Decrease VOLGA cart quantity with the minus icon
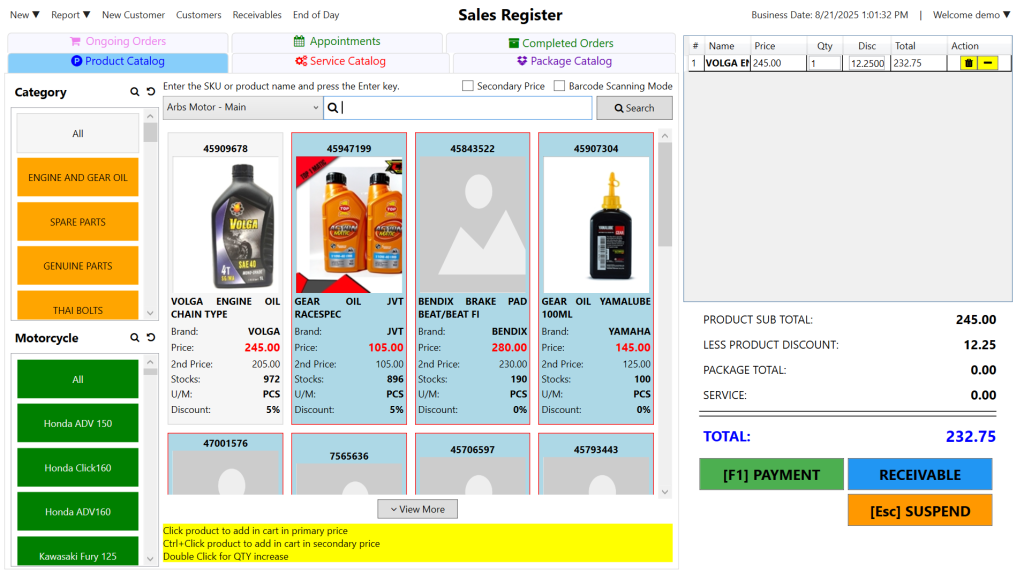The width and height of the screenshot is (1024, 571). (x=988, y=63)
